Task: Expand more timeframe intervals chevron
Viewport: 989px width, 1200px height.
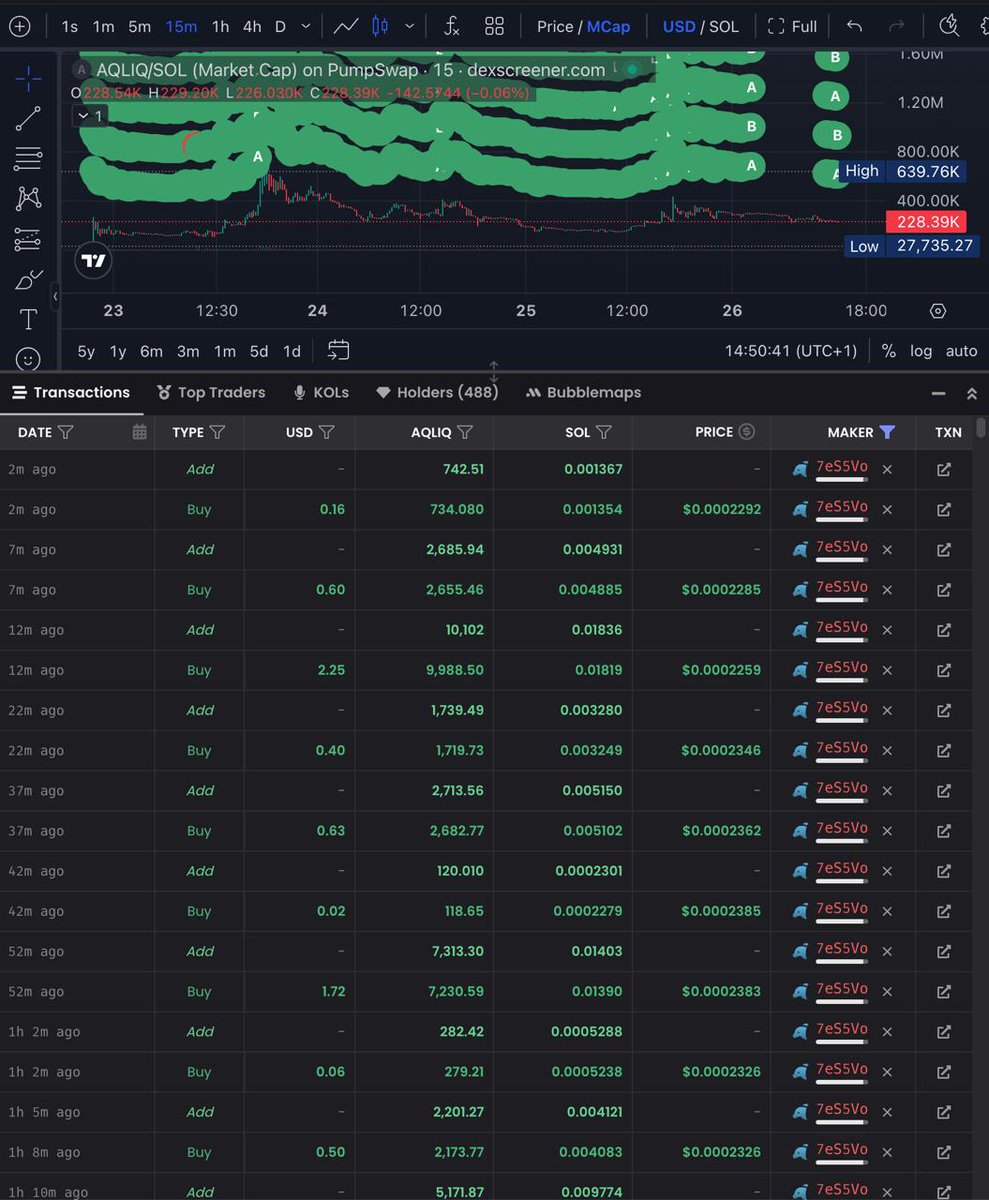Action: click(306, 27)
